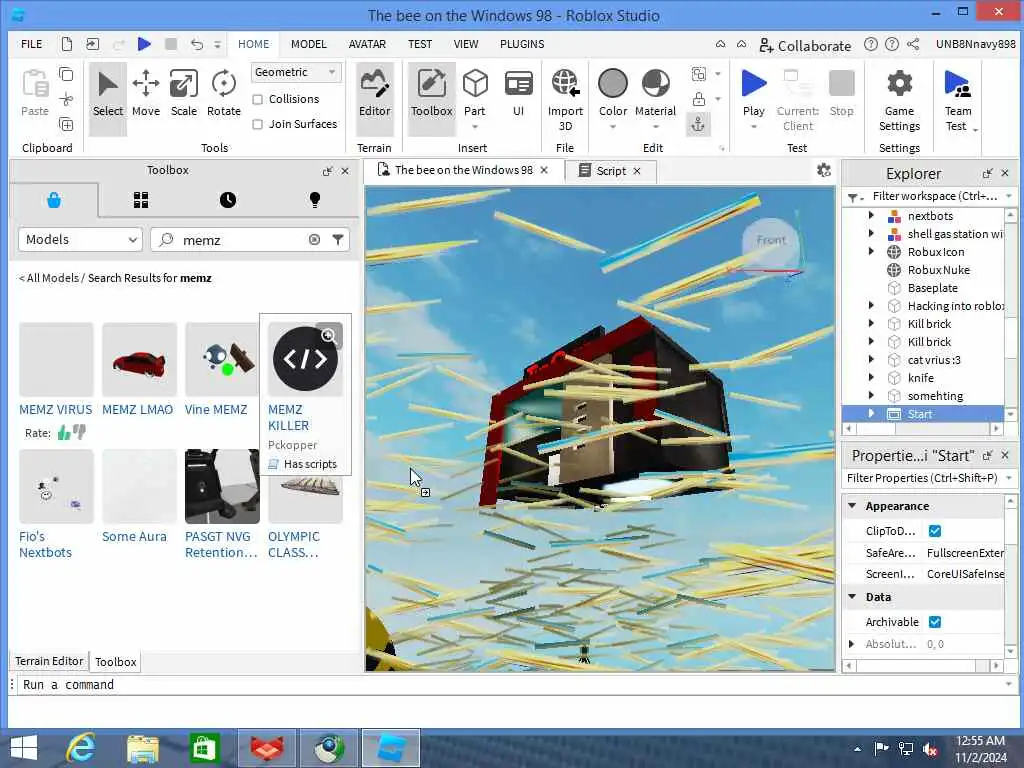Open Toolbox Creations lightbulb tab

pos(315,200)
